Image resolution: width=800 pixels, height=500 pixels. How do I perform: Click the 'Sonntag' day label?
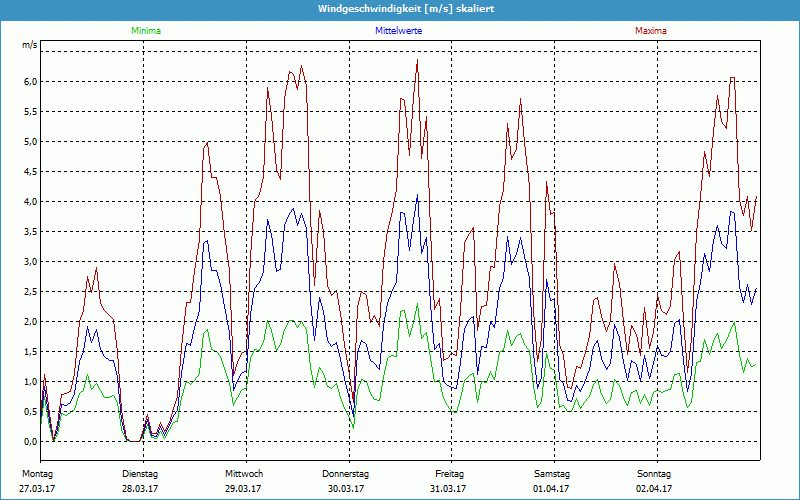654,474
